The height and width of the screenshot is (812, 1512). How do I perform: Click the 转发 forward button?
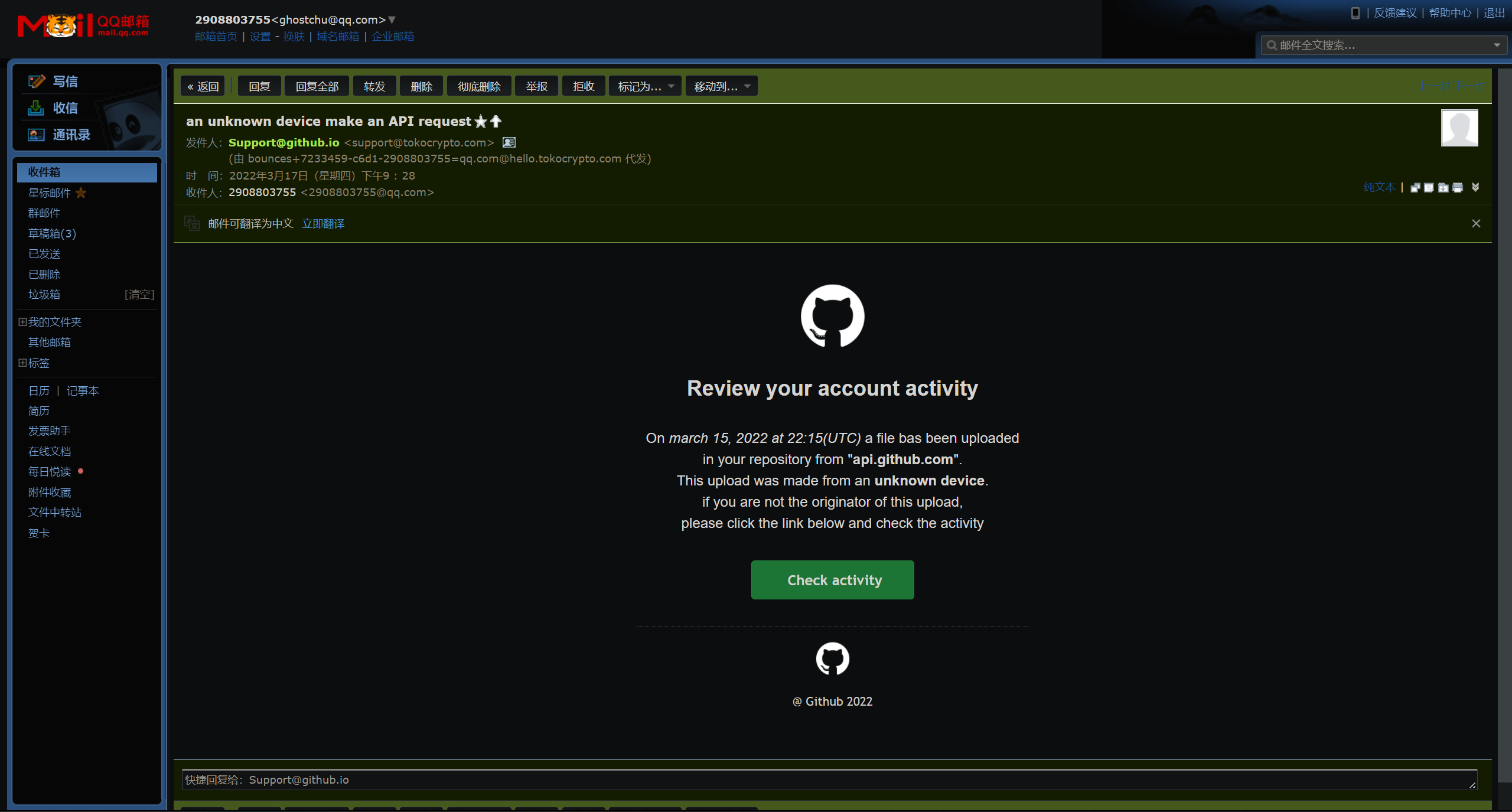374,86
